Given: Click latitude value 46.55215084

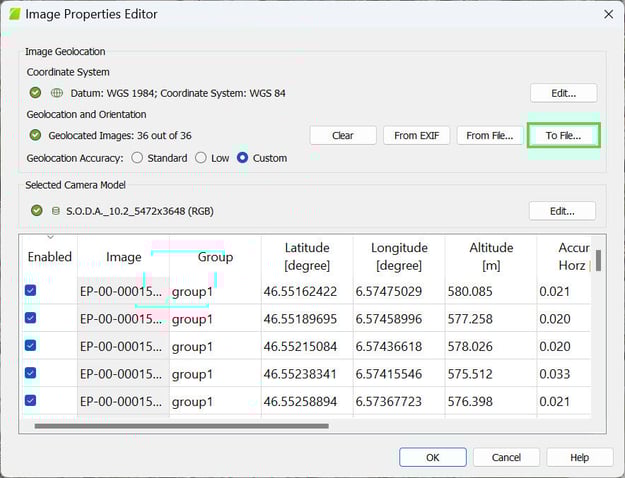Looking at the screenshot, I should click(x=300, y=346).
